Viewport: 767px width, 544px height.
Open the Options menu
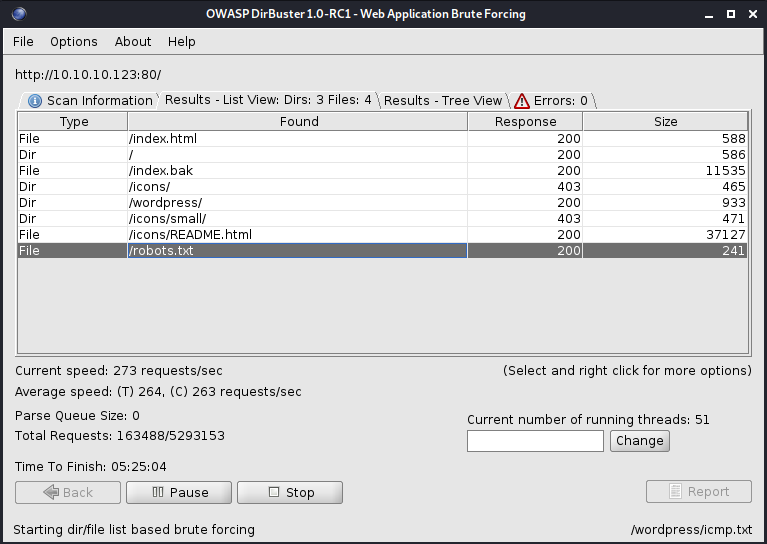click(74, 42)
